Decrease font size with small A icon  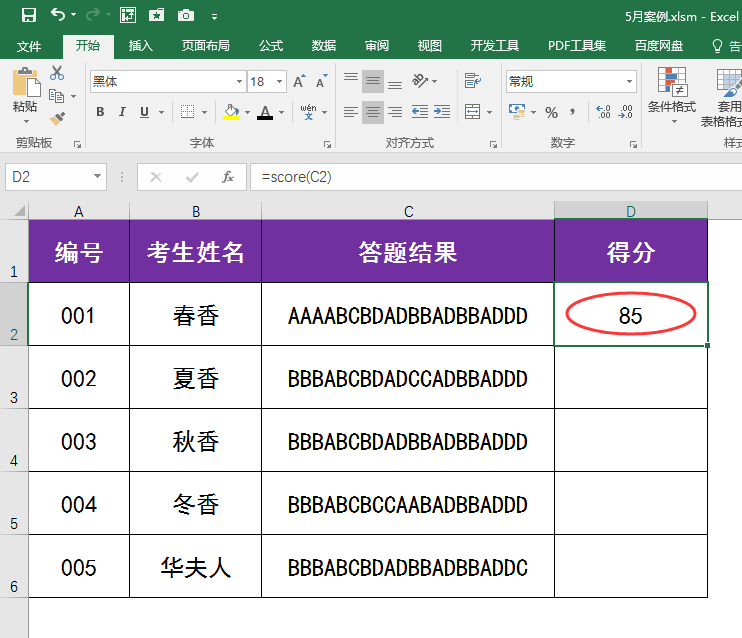click(x=322, y=81)
